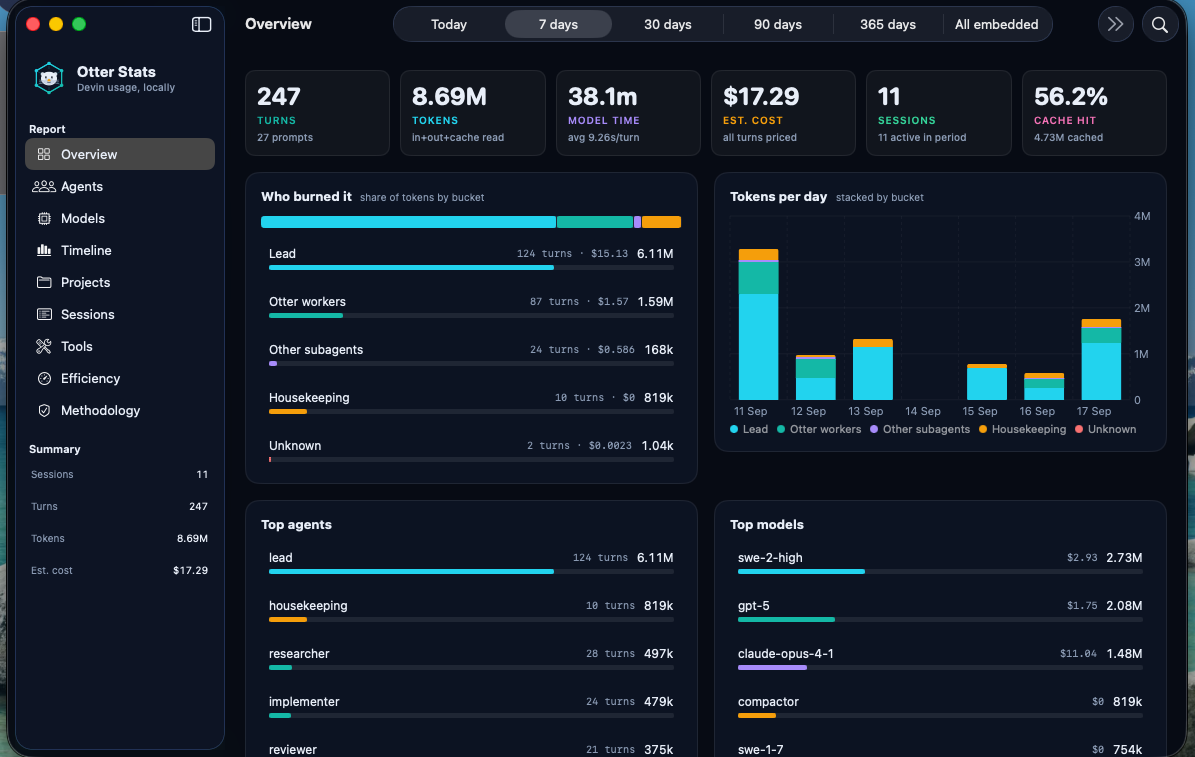Click the Agents people icon
The image size is (1195, 757).
click(44, 186)
